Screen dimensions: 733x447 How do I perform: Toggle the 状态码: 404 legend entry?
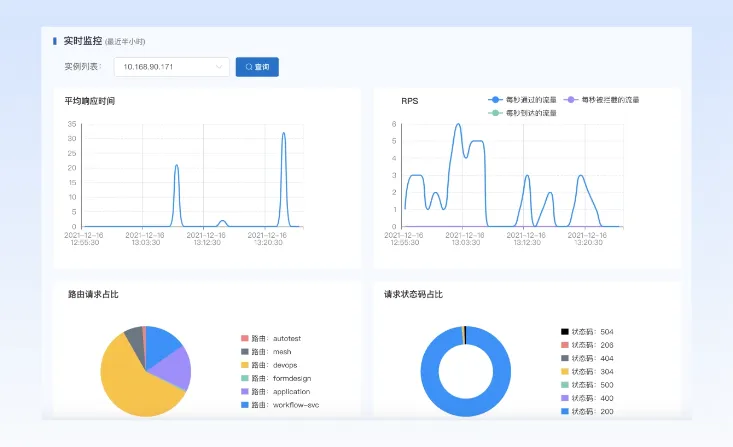pos(587,358)
